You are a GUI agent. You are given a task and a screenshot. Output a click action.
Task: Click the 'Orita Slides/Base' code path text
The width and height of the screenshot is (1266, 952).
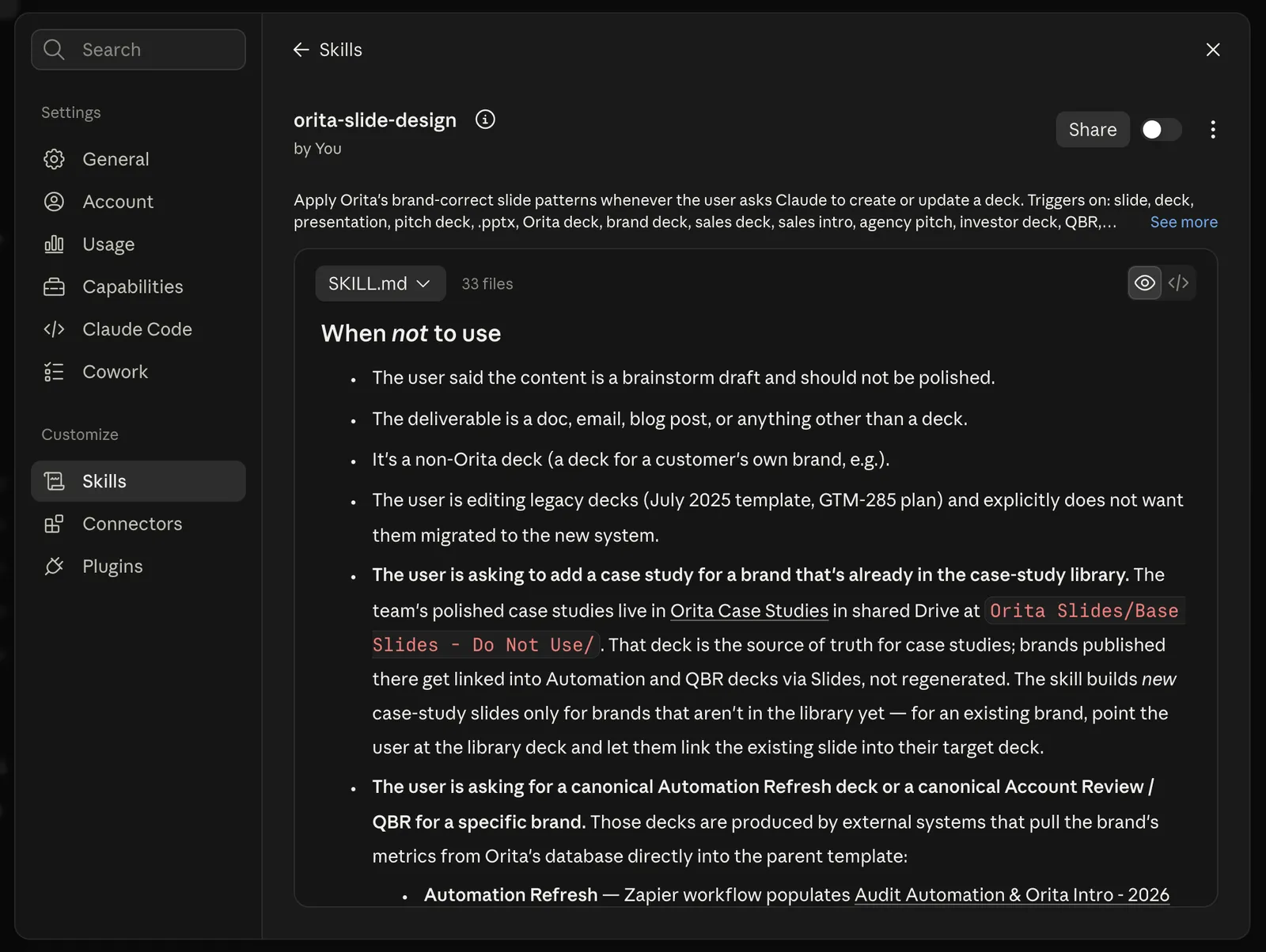(x=1084, y=611)
